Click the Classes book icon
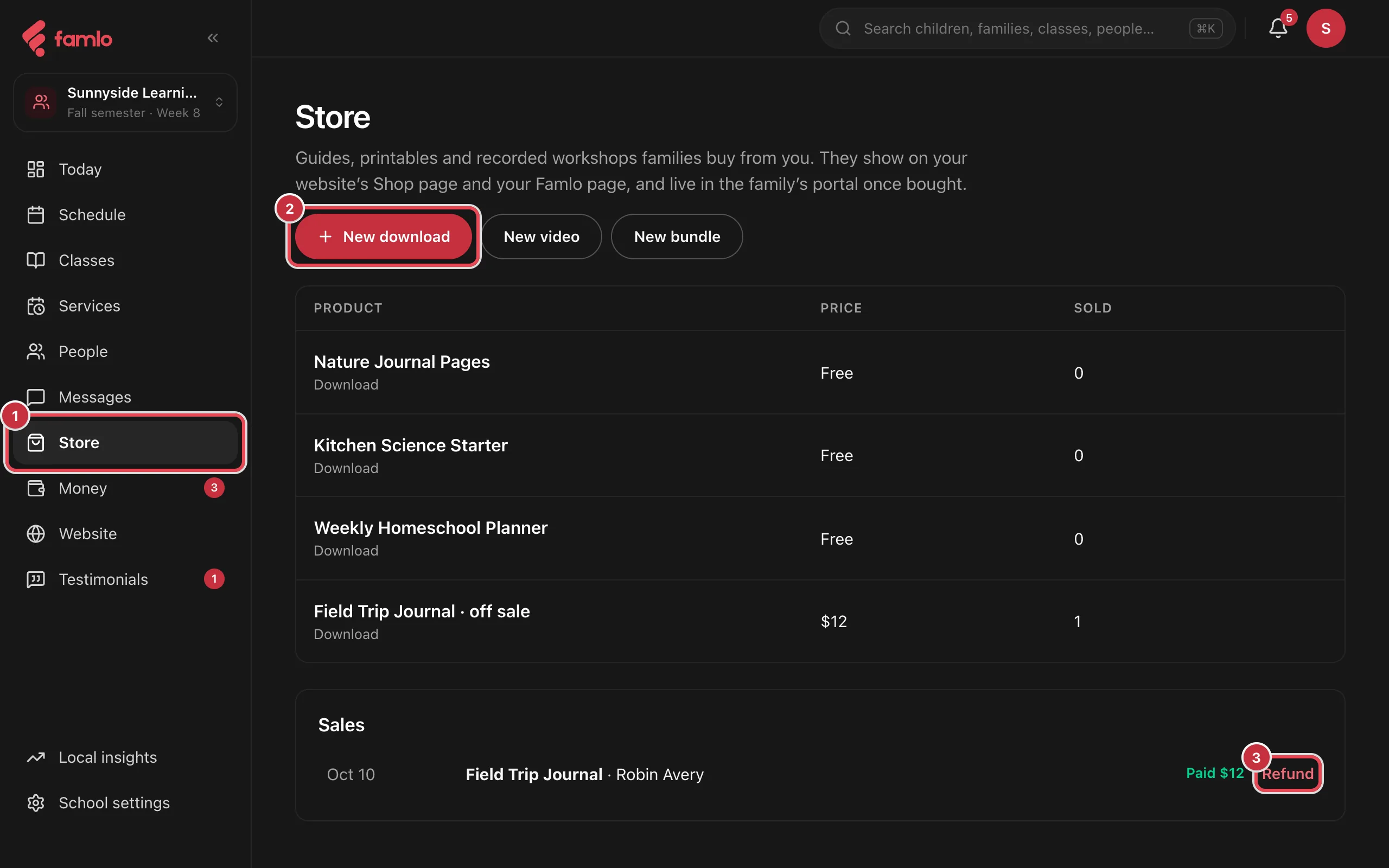Screen dimensions: 1389x868 point(36,260)
